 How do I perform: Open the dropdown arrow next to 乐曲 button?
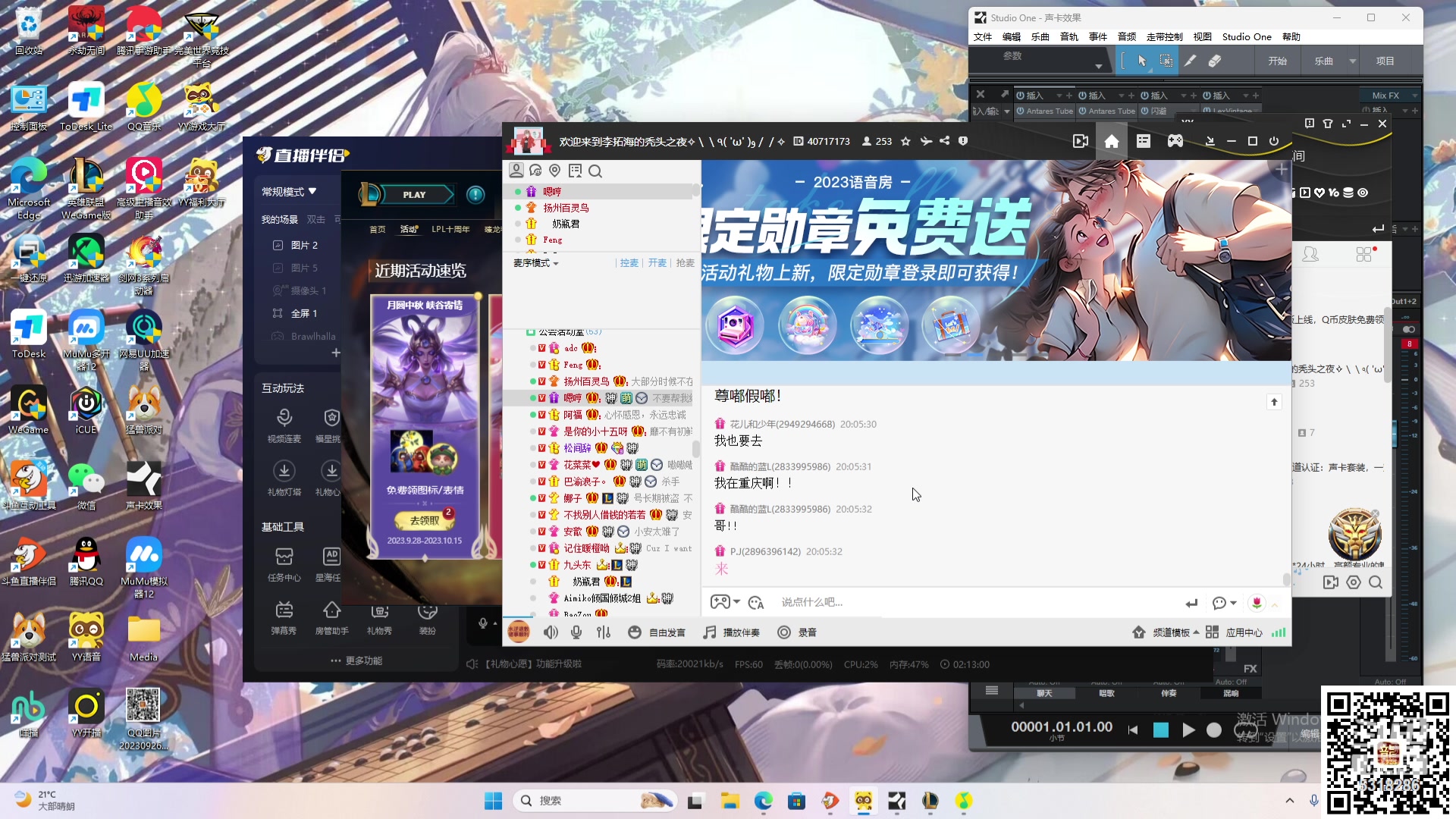1353,61
